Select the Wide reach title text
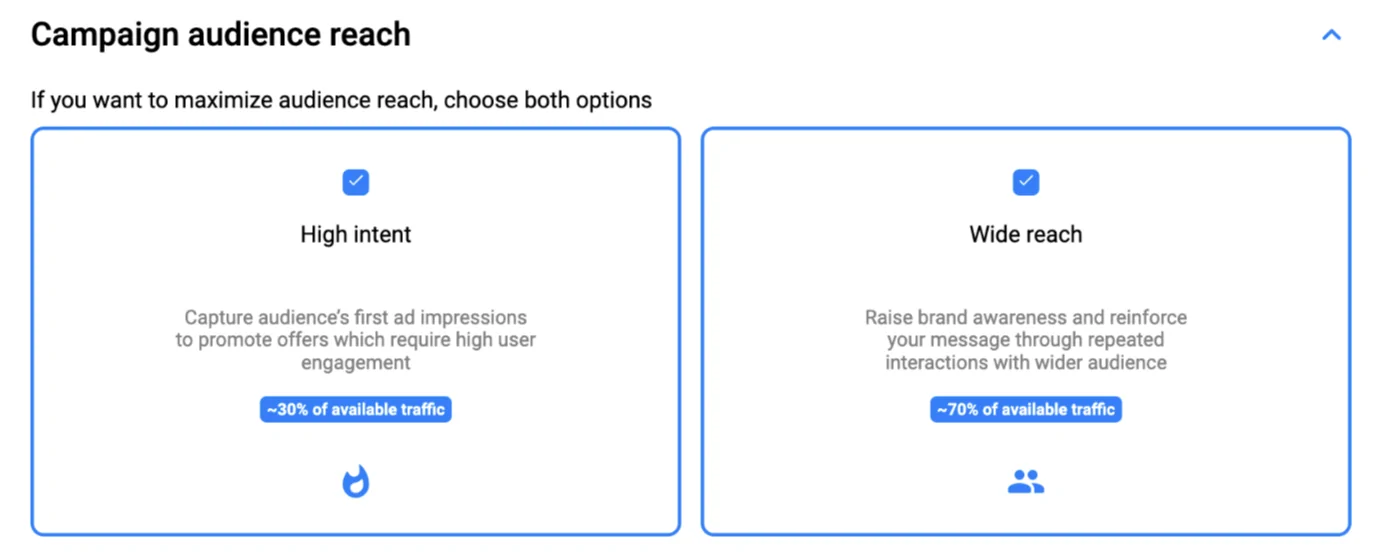Viewport: 1382px width, 560px height. (x=1026, y=235)
